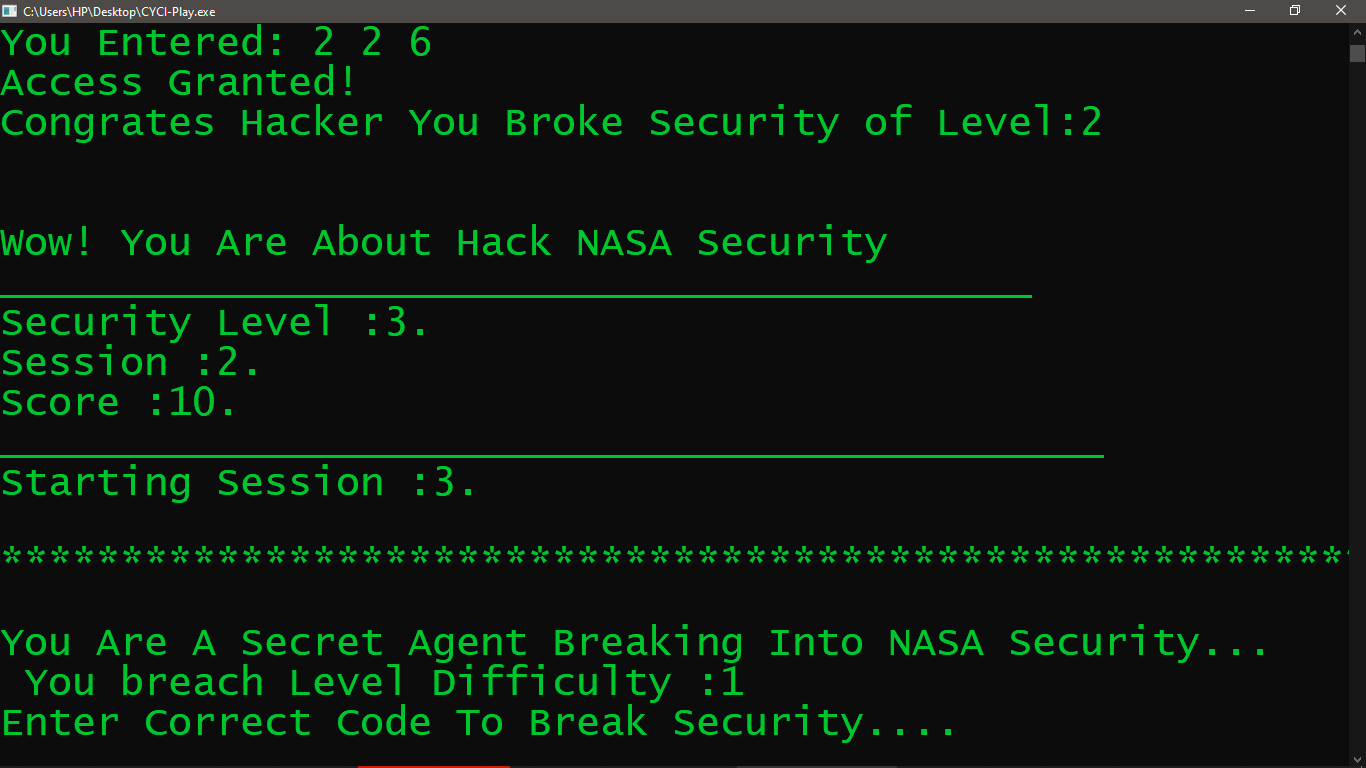Close the CYCI-Play.exe window
1366x768 pixels.
pos(1342,11)
